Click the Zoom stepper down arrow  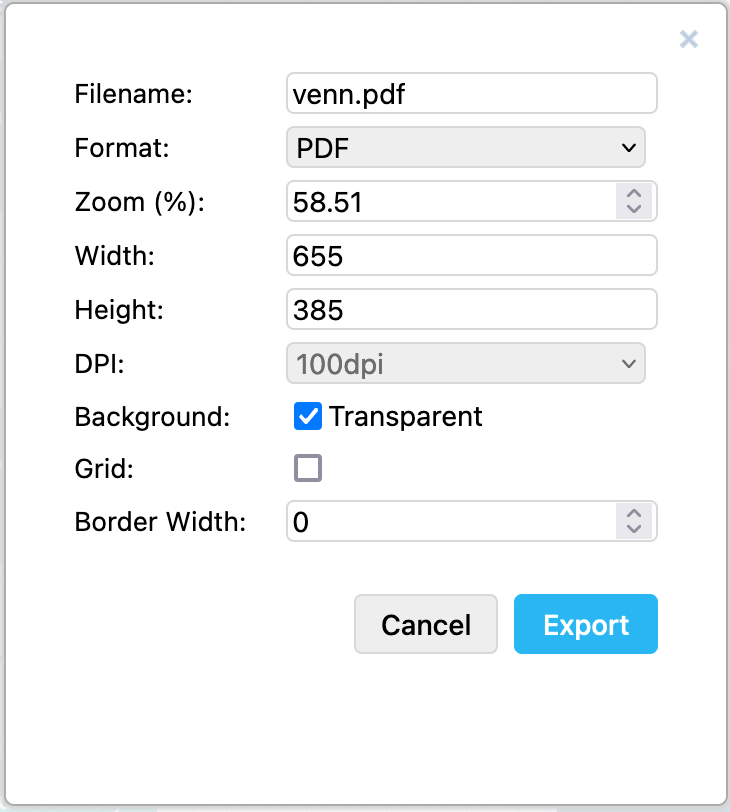[x=634, y=207]
